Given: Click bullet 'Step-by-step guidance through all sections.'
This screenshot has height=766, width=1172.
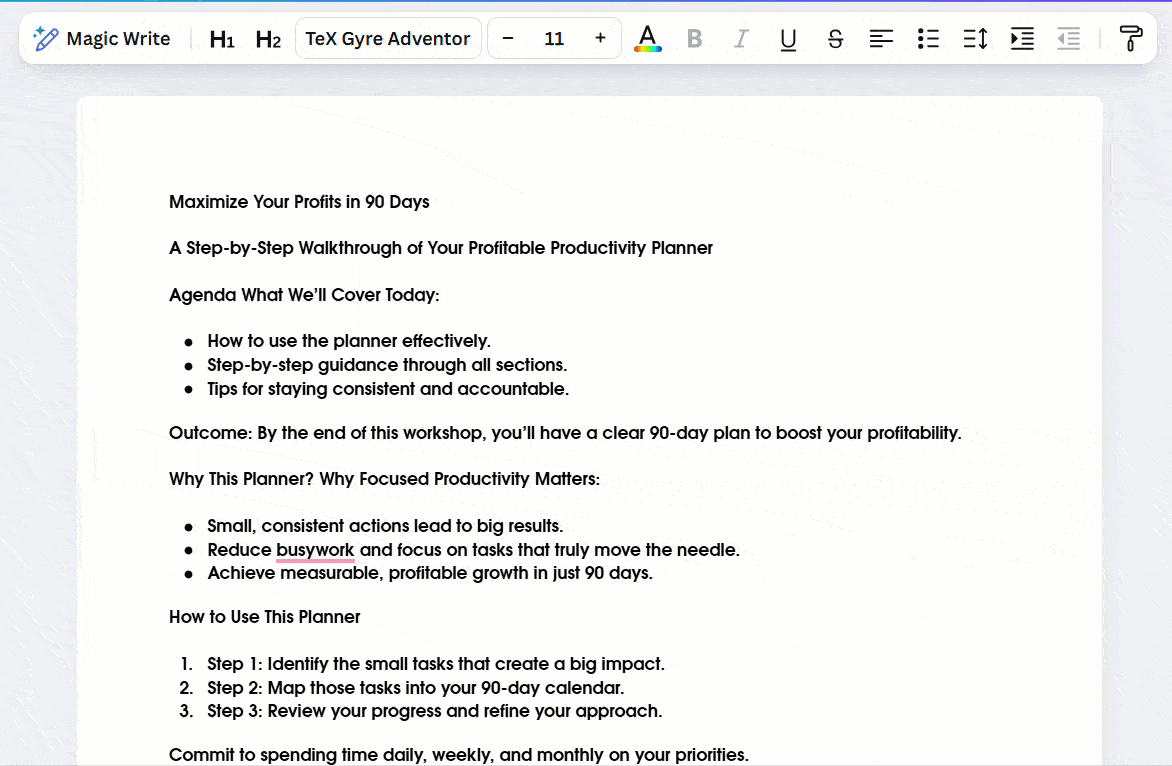Looking at the screenshot, I should 387,365.
